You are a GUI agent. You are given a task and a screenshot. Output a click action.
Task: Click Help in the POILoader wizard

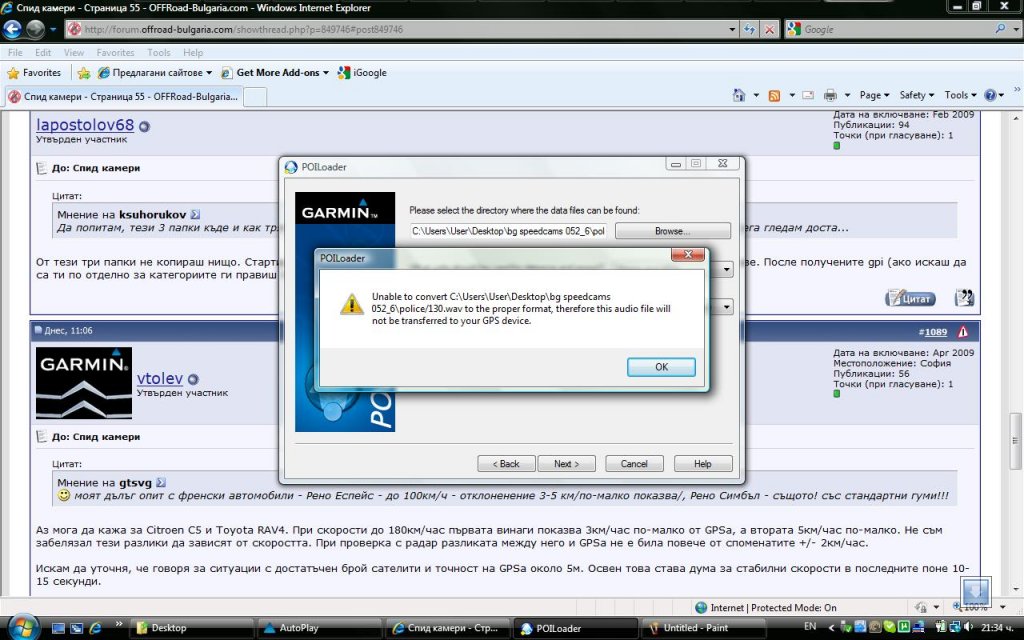(703, 464)
